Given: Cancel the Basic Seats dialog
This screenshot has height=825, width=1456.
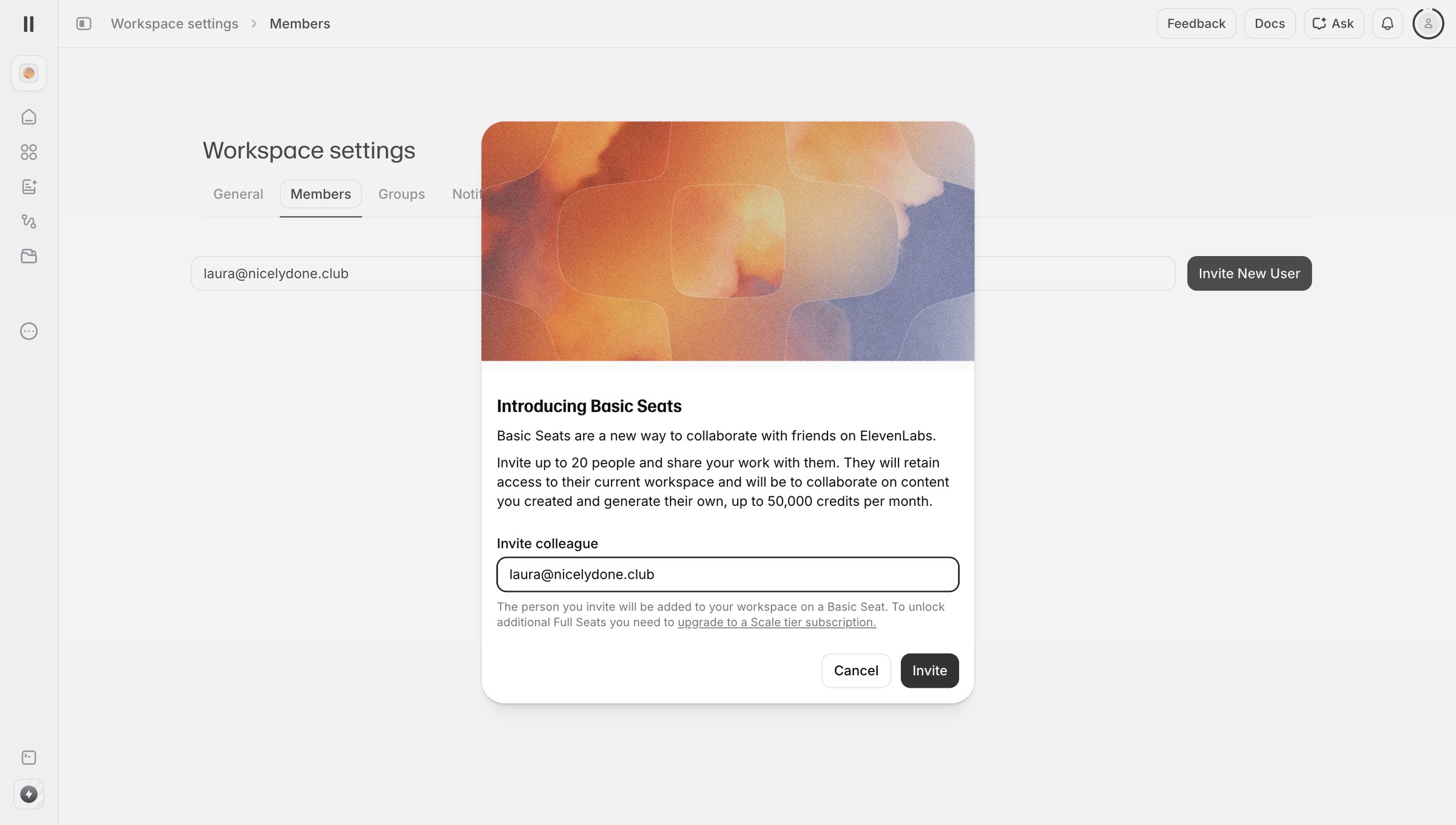Looking at the screenshot, I should tap(855, 670).
